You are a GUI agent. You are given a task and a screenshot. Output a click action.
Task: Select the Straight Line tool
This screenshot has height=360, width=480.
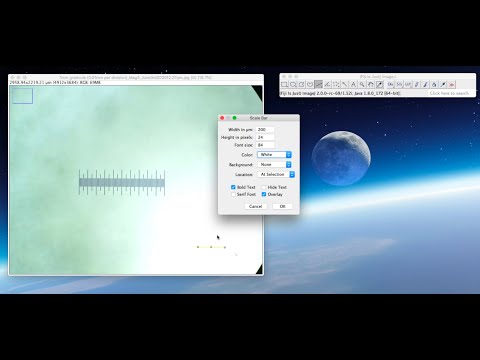(x=319, y=84)
